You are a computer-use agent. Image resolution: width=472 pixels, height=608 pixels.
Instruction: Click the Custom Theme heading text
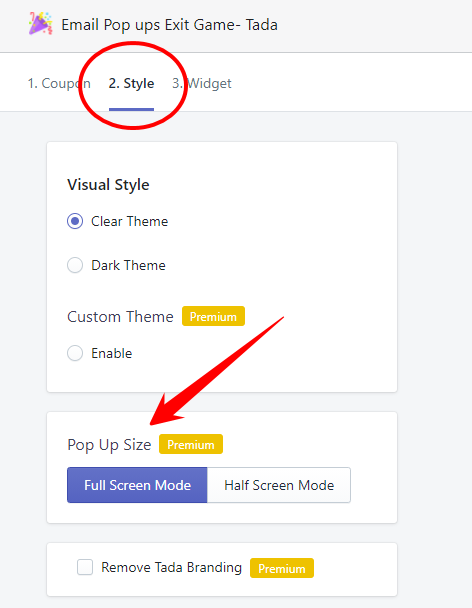click(x=120, y=317)
